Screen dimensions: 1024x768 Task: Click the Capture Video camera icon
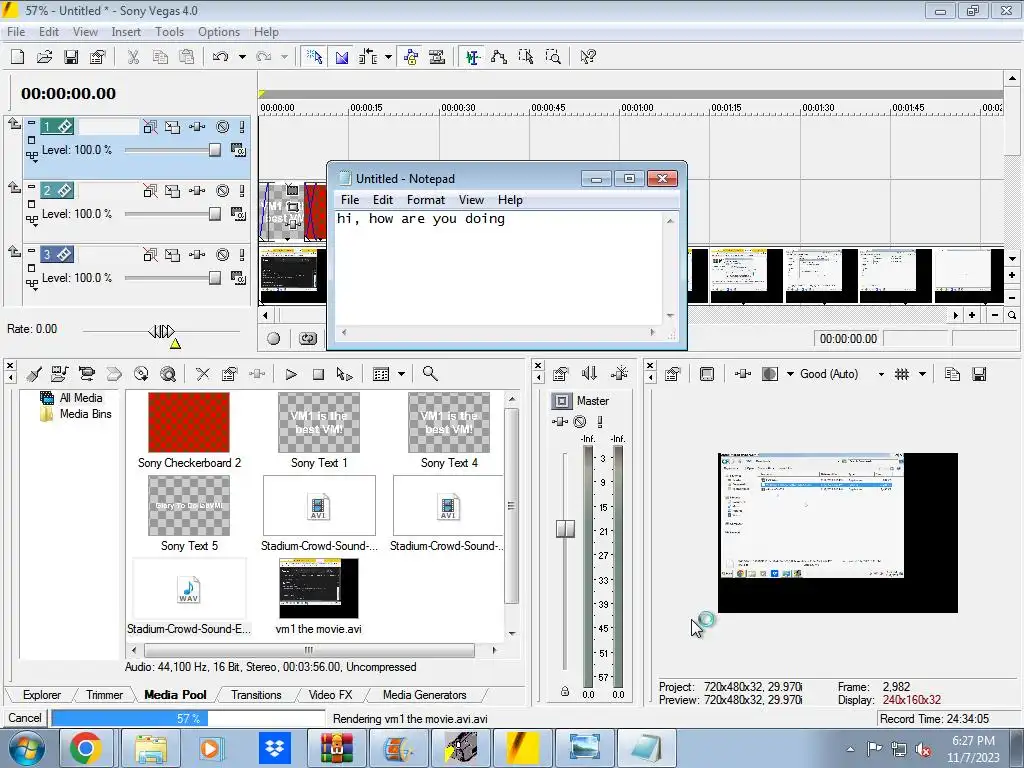(87, 374)
